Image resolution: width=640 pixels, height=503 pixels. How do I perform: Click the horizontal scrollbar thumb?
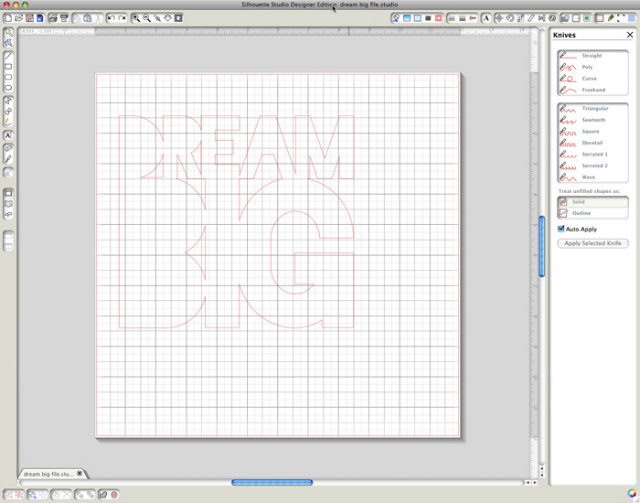click(272, 483)
